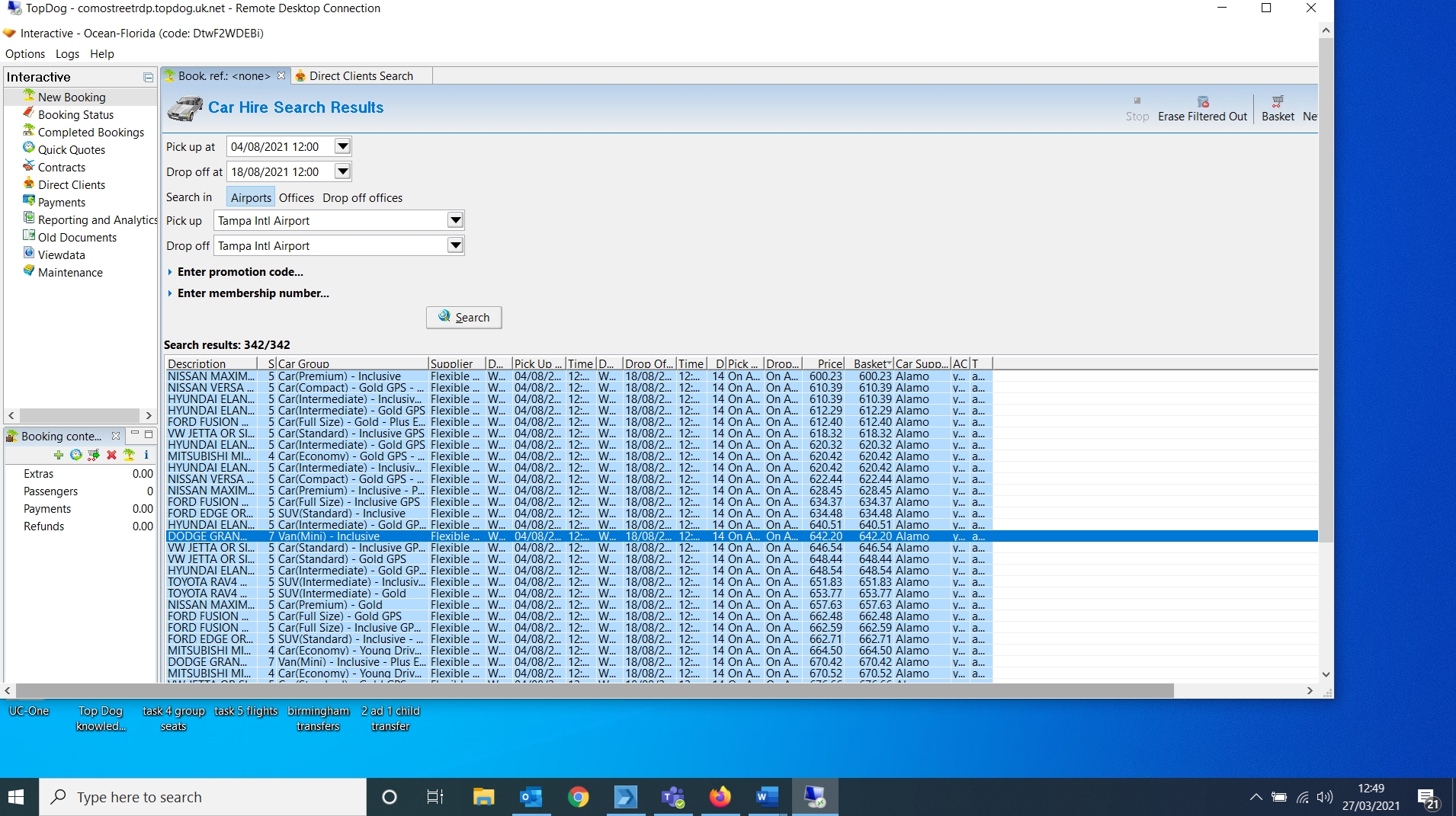Screen dimensions: 1456x816
Task: Open Google Chrome from the Windows taskbar
Action: point(579,797)
